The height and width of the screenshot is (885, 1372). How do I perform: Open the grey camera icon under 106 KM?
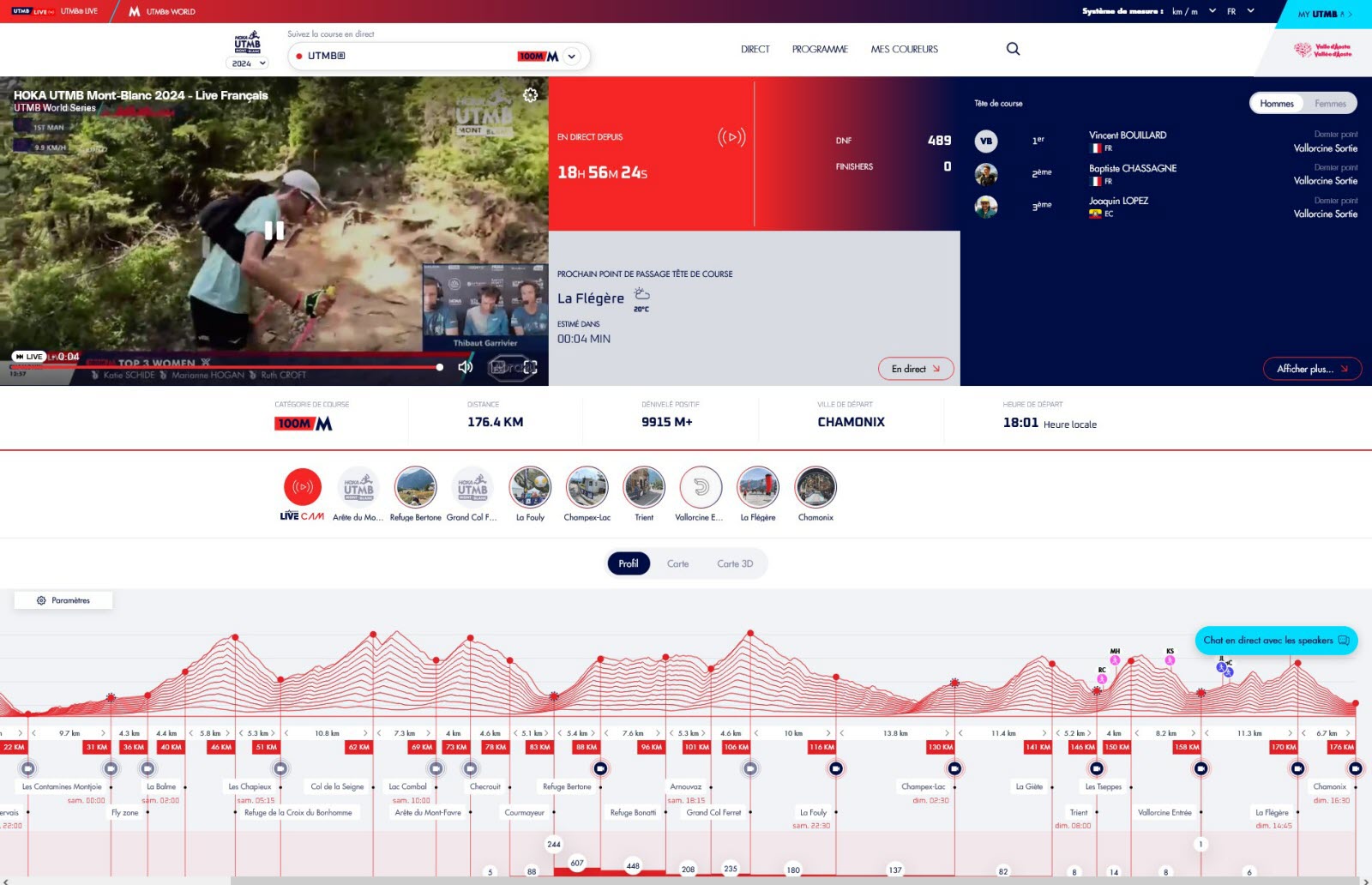pyautogui.click(x=750, y=768)
